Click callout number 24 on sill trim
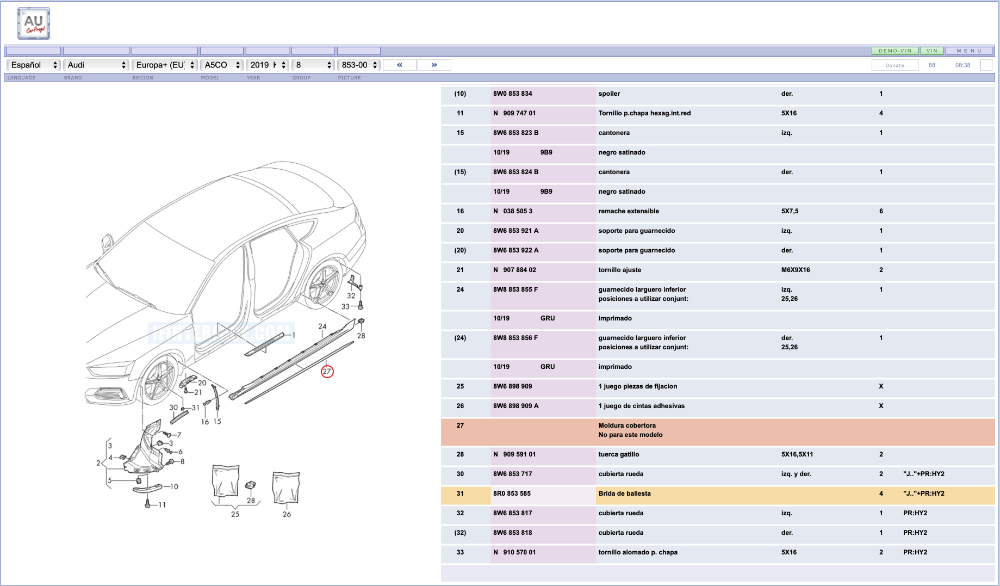 pyautogui.click(x=322, y=326)
